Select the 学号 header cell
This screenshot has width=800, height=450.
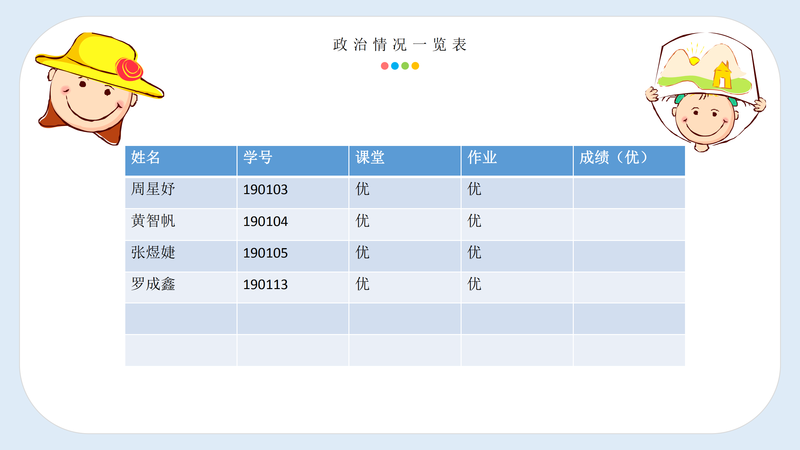click(293, 161)
